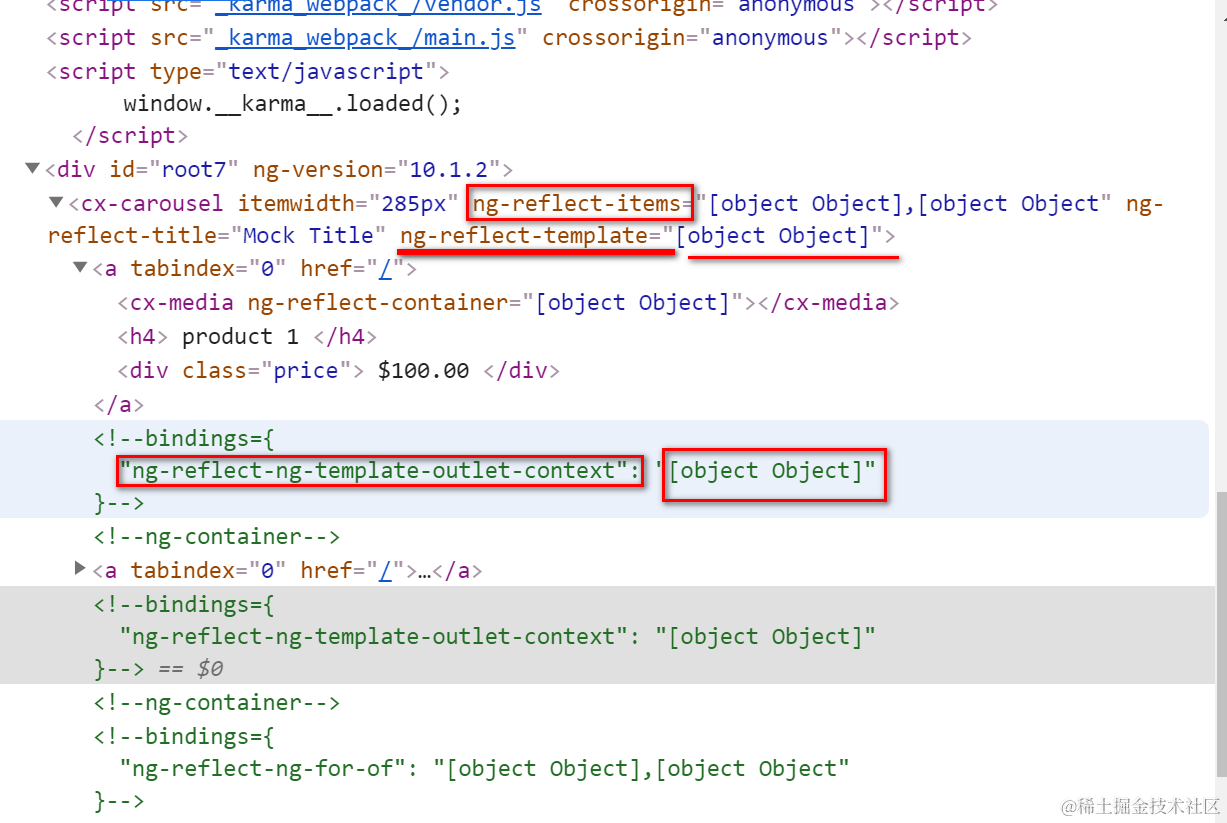Collapse the div id="root7" node
This screenshot has width=1227, height=823.
[33, 169]
